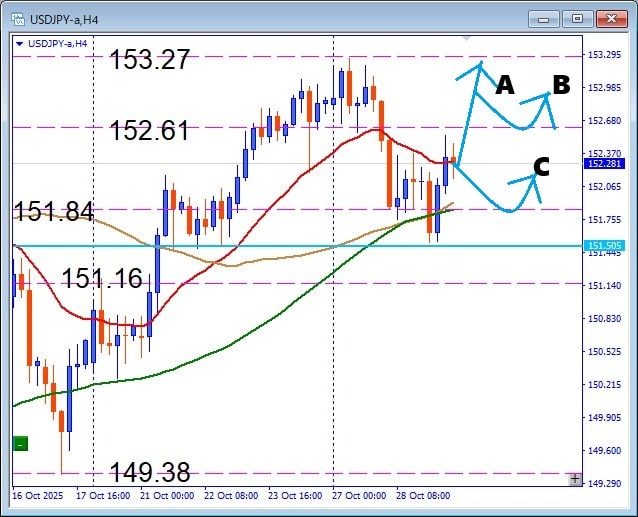Select the 153.27 price level label
Image resolution: width=638 pixels, height=517 pixels.
[x=149, y=60]
